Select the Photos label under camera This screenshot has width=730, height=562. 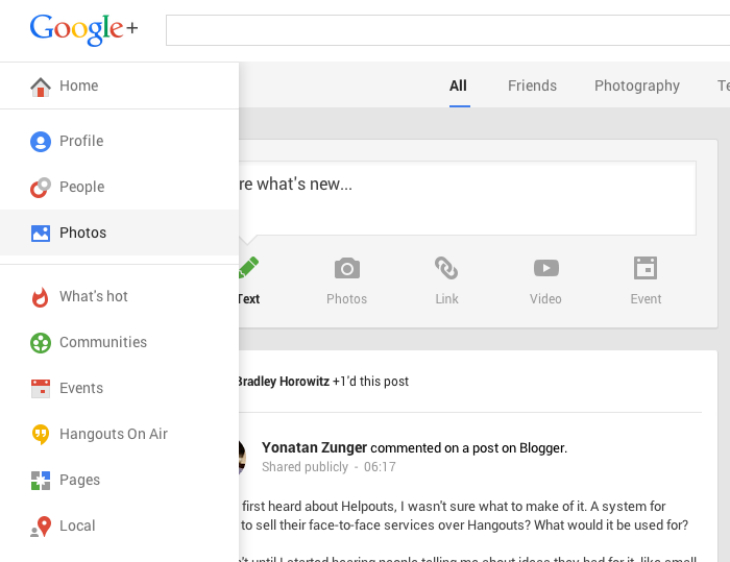[347, 299]
